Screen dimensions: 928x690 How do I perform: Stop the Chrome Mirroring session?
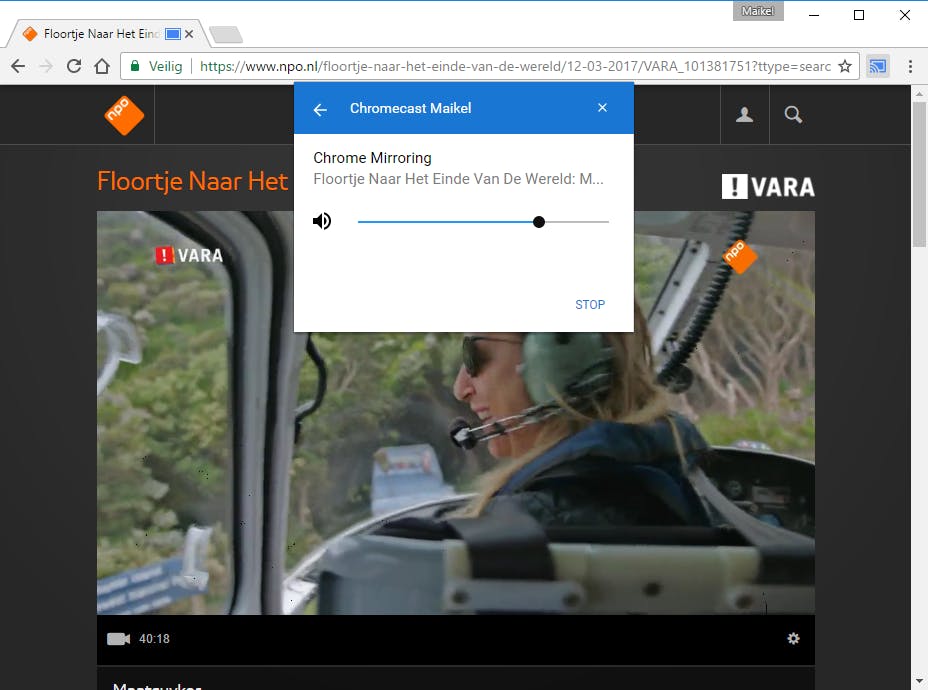(x=590, y=305)
